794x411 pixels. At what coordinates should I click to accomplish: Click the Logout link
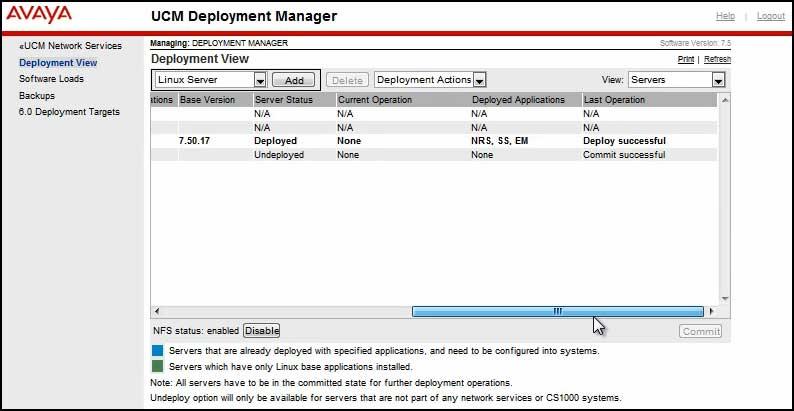[771, 16]
